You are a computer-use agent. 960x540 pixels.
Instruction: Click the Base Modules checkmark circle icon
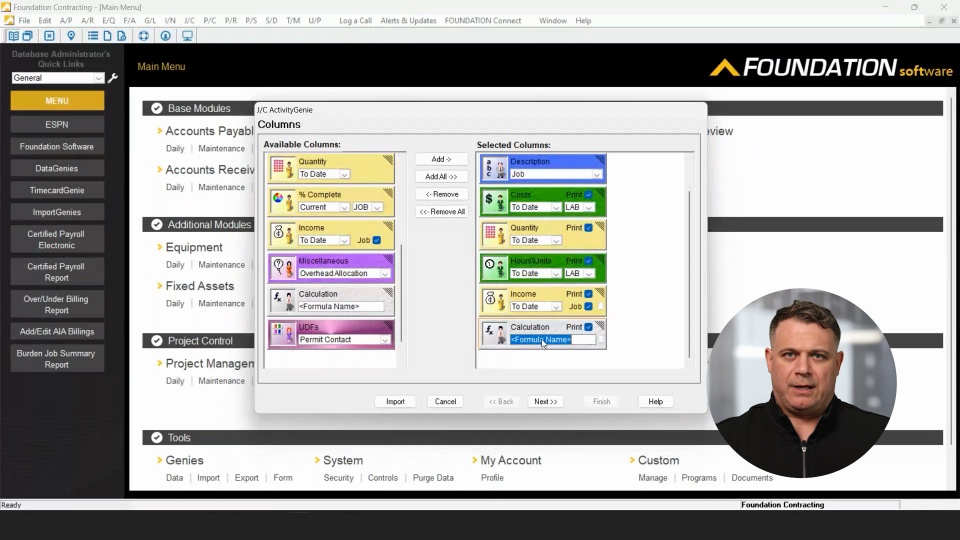157,108
